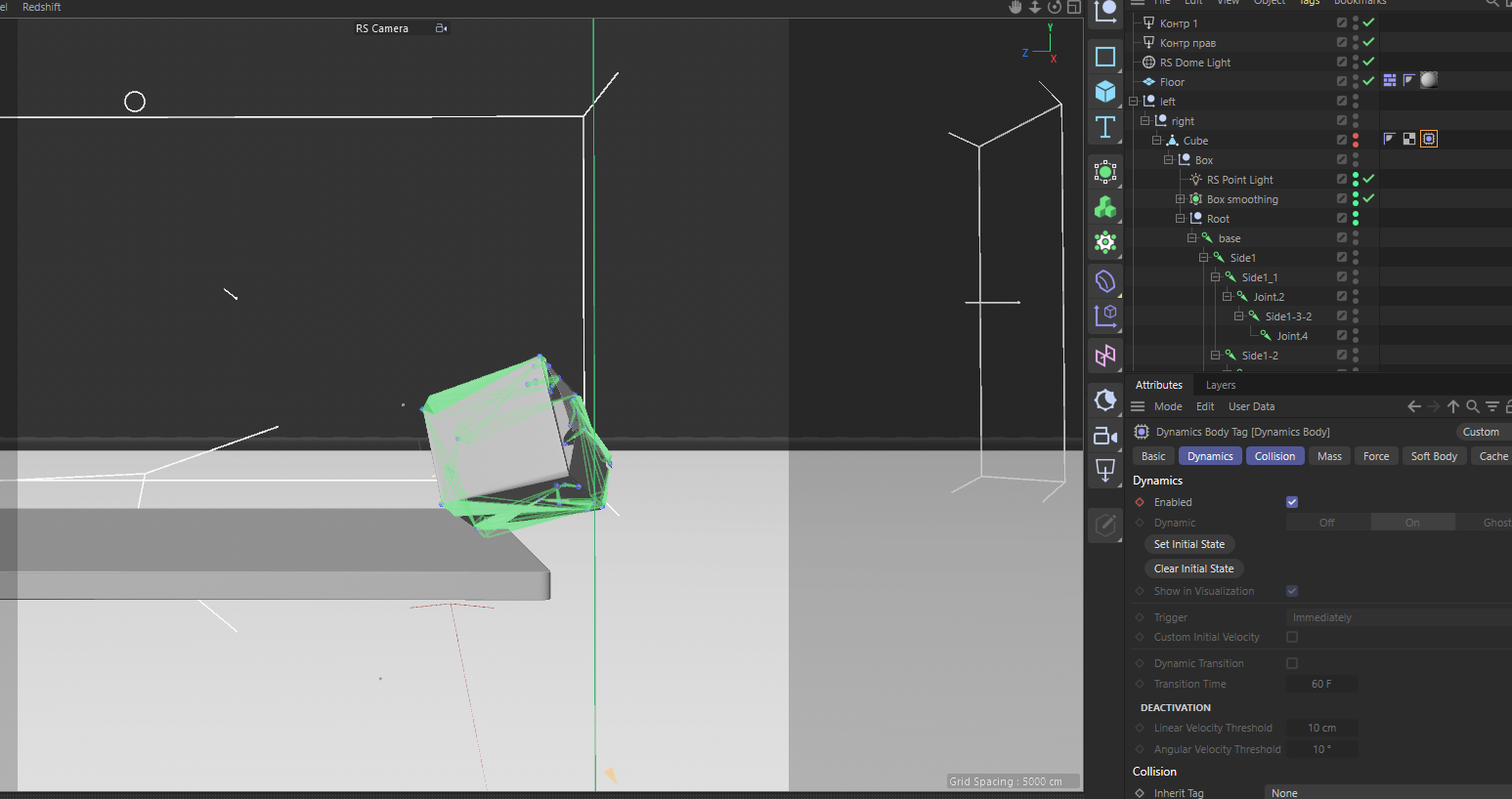Select RS Dome Light in object list
This screenshot has height=799, width=1512.
coord(1194,63)
